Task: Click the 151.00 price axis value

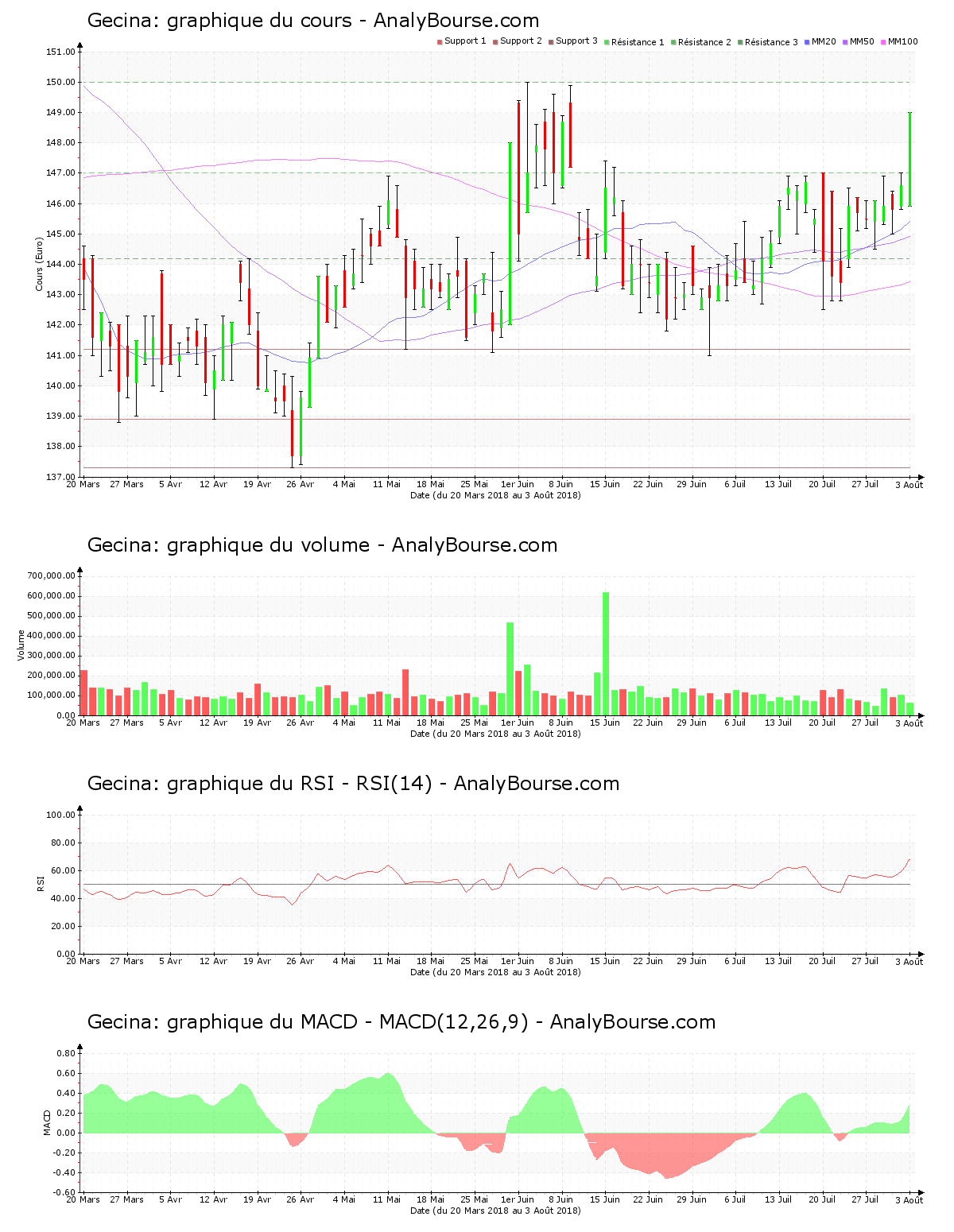Action: click(61, 52)
